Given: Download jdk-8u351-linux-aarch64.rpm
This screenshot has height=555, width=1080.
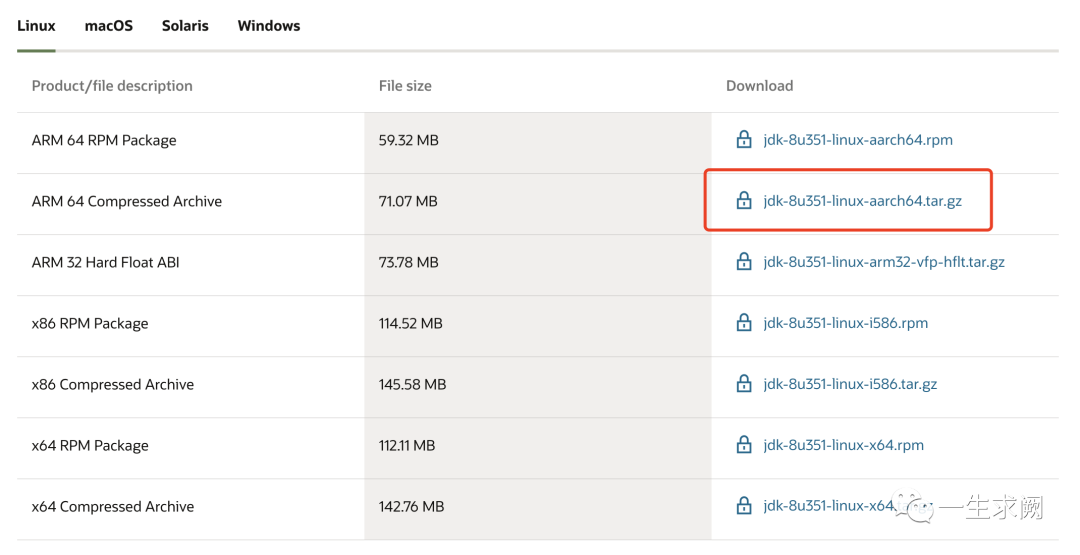Looking at the screenshot, I should pyautogui.click(x=858, y=140).
